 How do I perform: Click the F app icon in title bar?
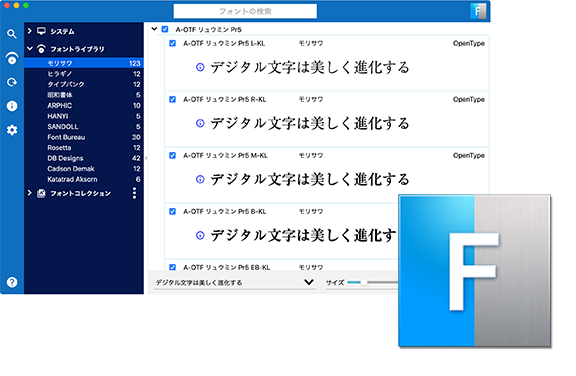(478, 11)
